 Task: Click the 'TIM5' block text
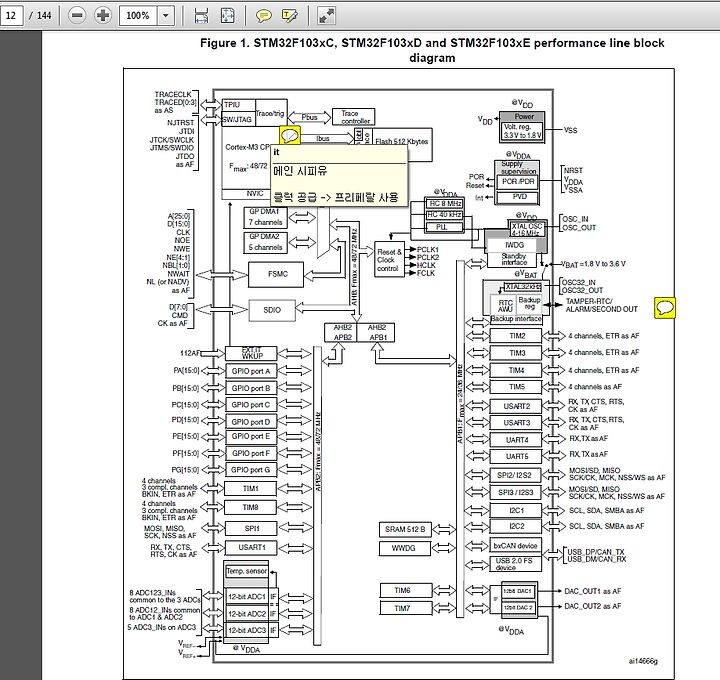517,387
